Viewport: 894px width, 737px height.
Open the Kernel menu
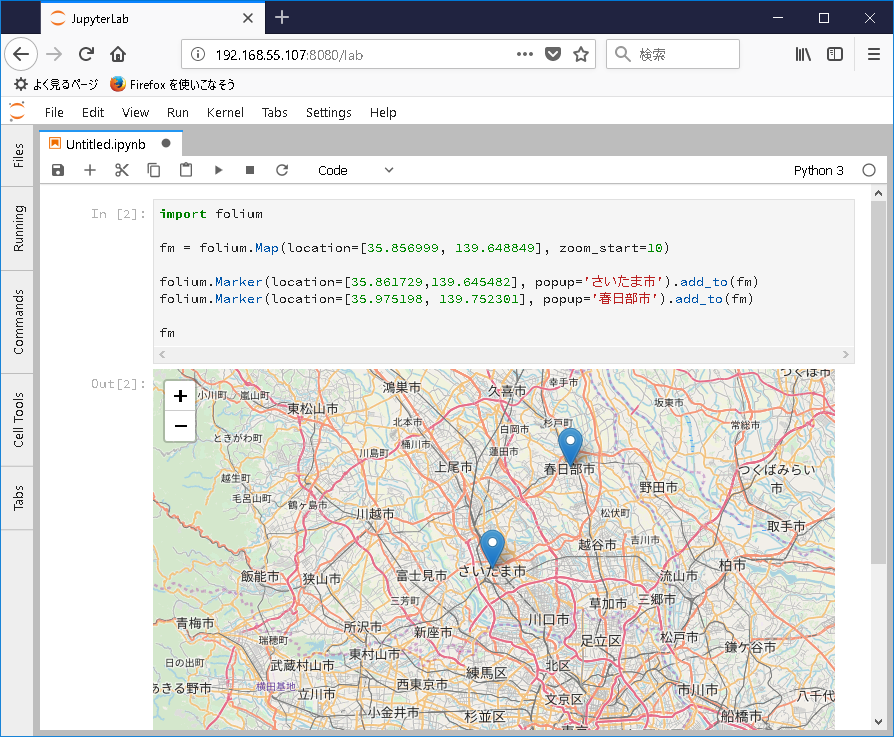click(x=225, y=112)
